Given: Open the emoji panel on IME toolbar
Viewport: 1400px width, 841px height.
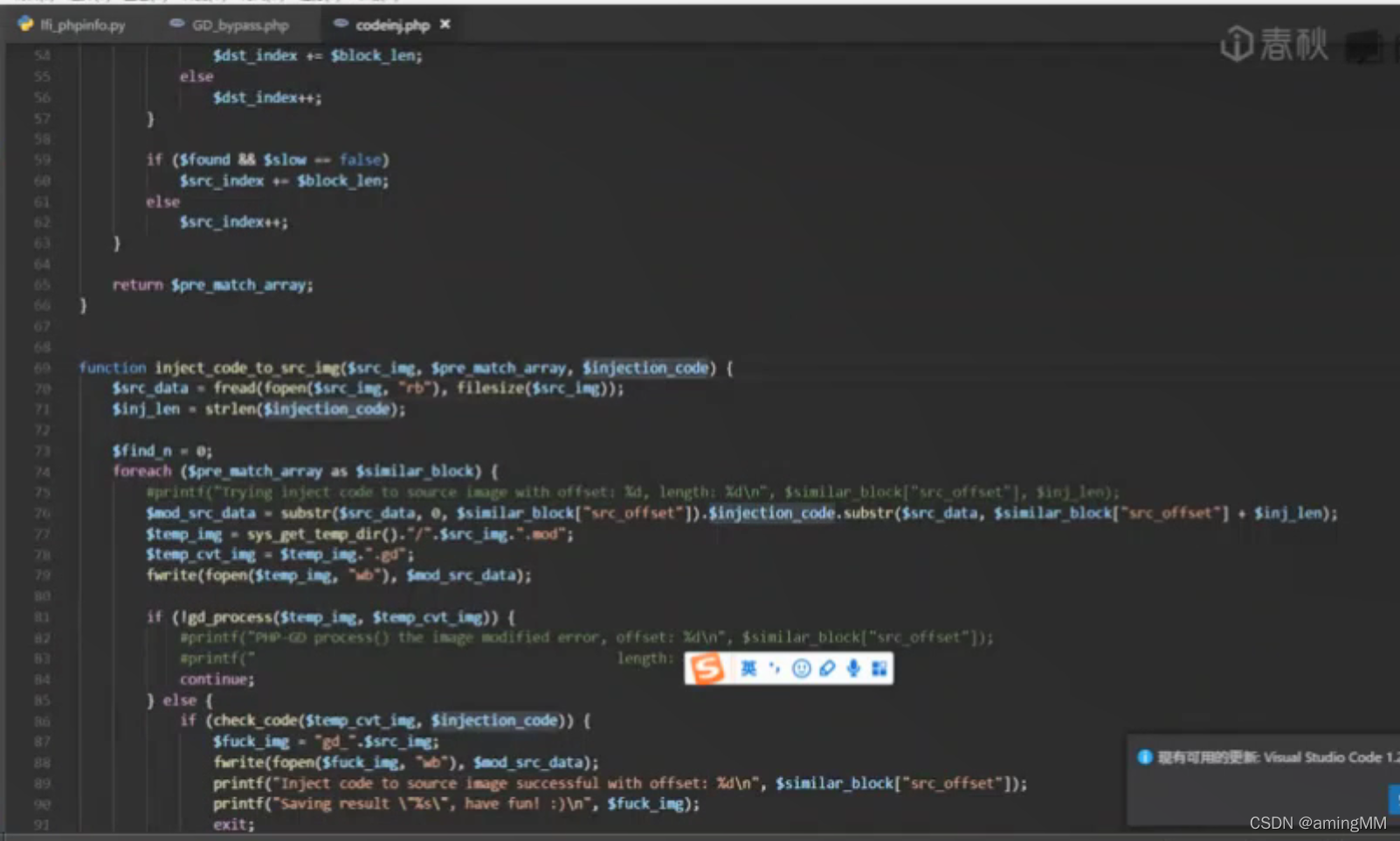Looking at the screenshot, I should tap(801, 669).
